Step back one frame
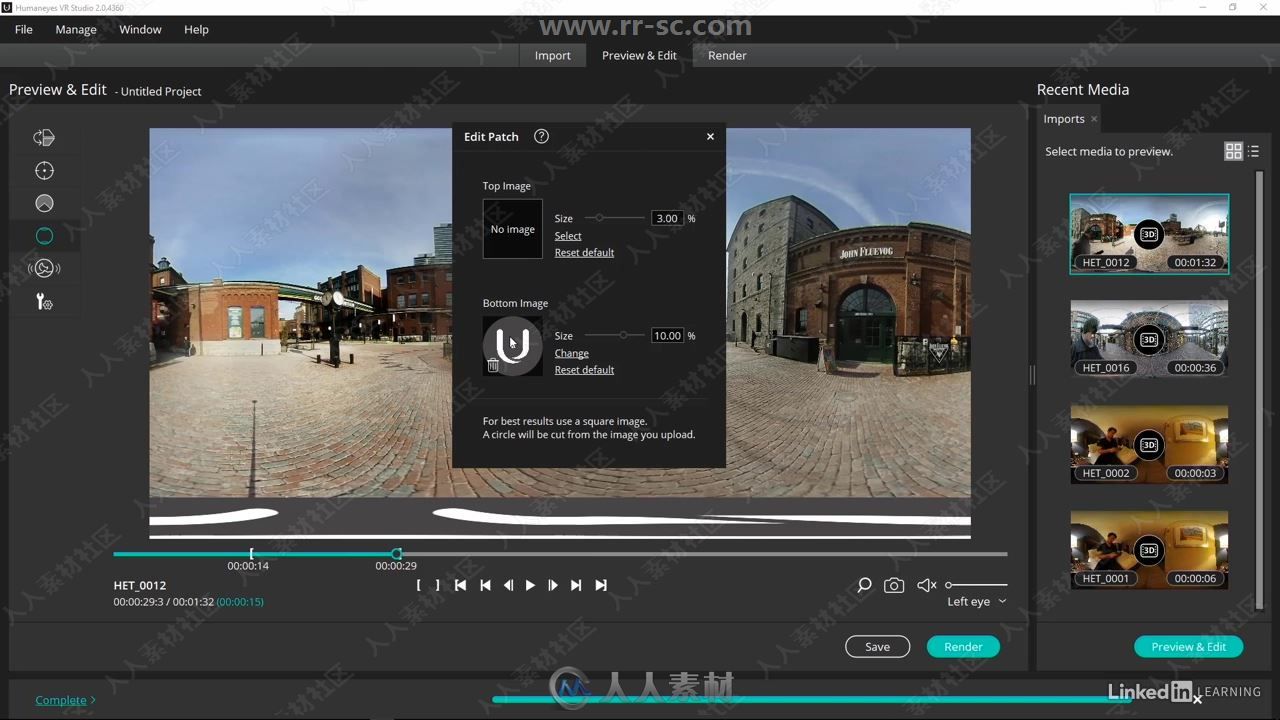The image size is (1280, 720). pos(508,585)
